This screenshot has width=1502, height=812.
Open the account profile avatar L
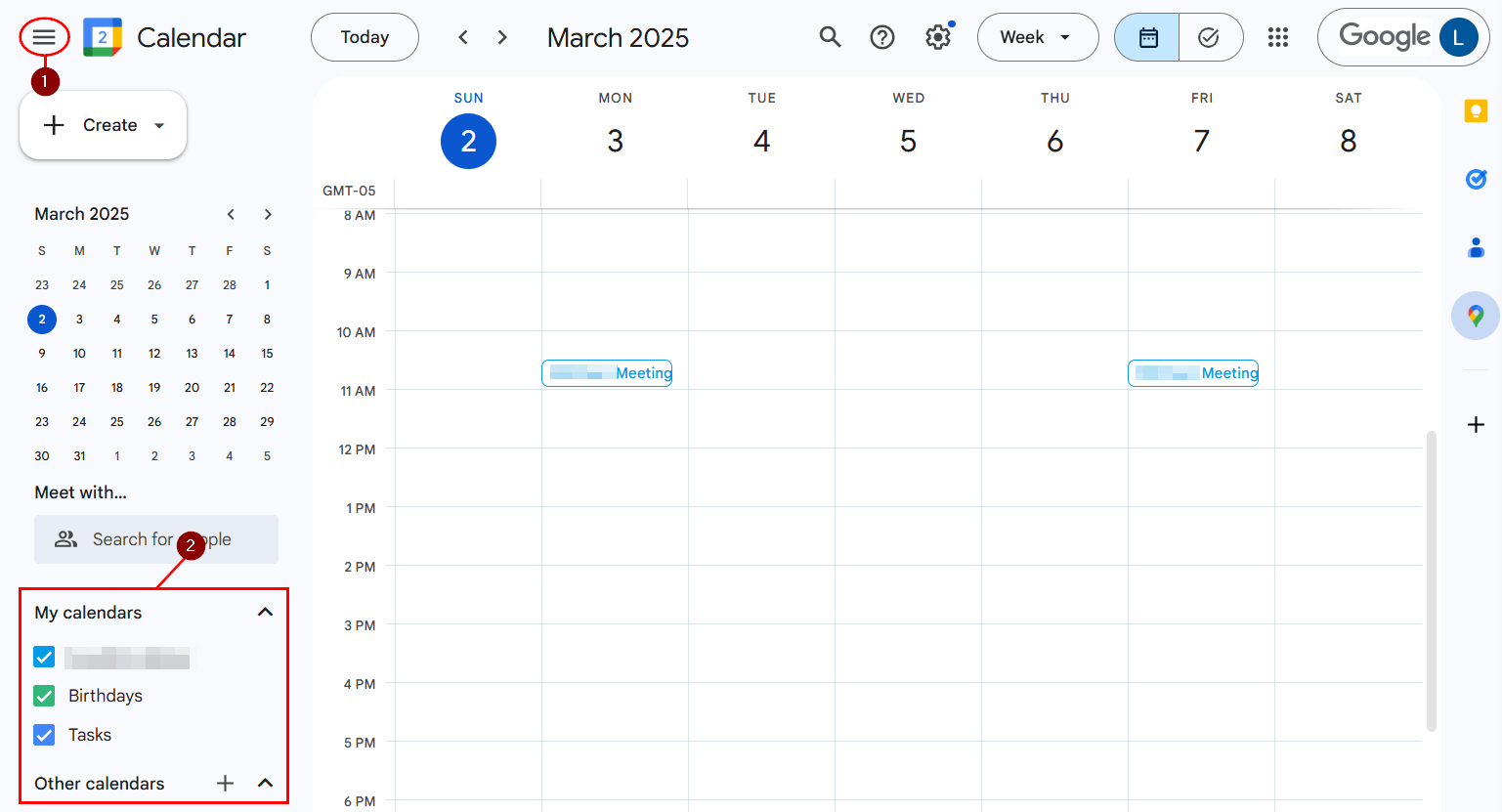click(x=1458, y=37)
